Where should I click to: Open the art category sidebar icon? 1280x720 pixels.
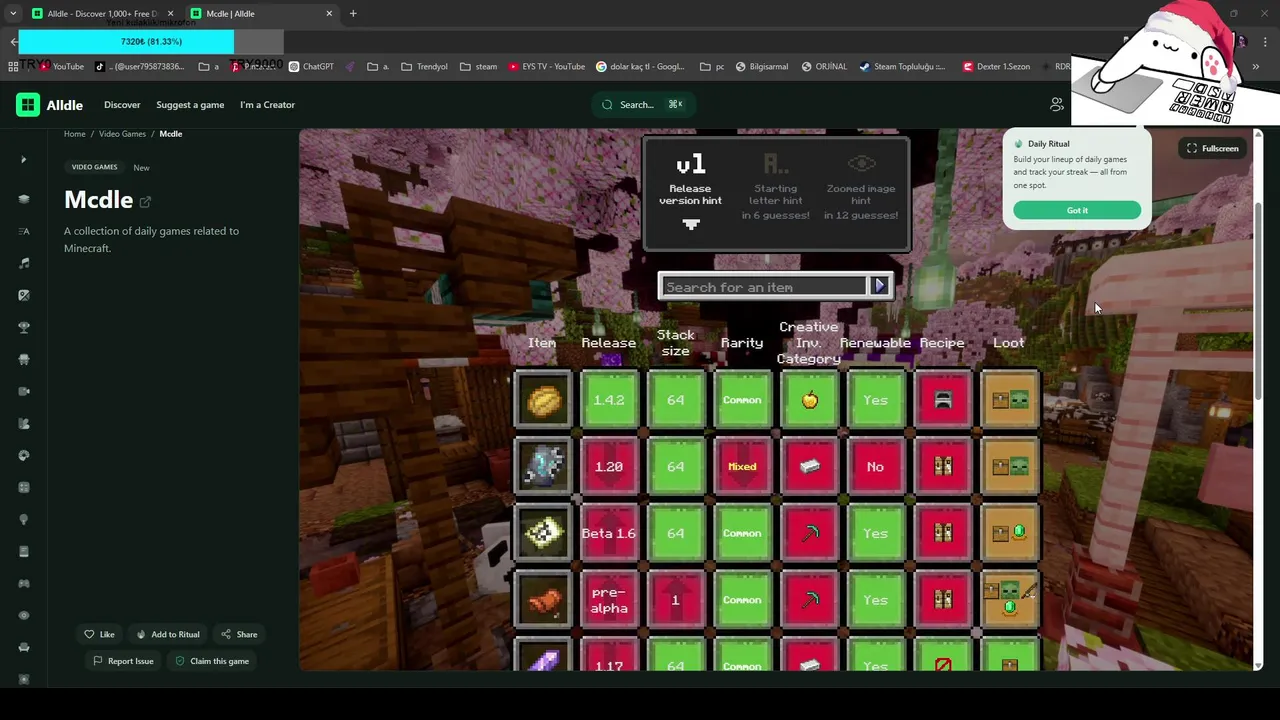[24, 295]
